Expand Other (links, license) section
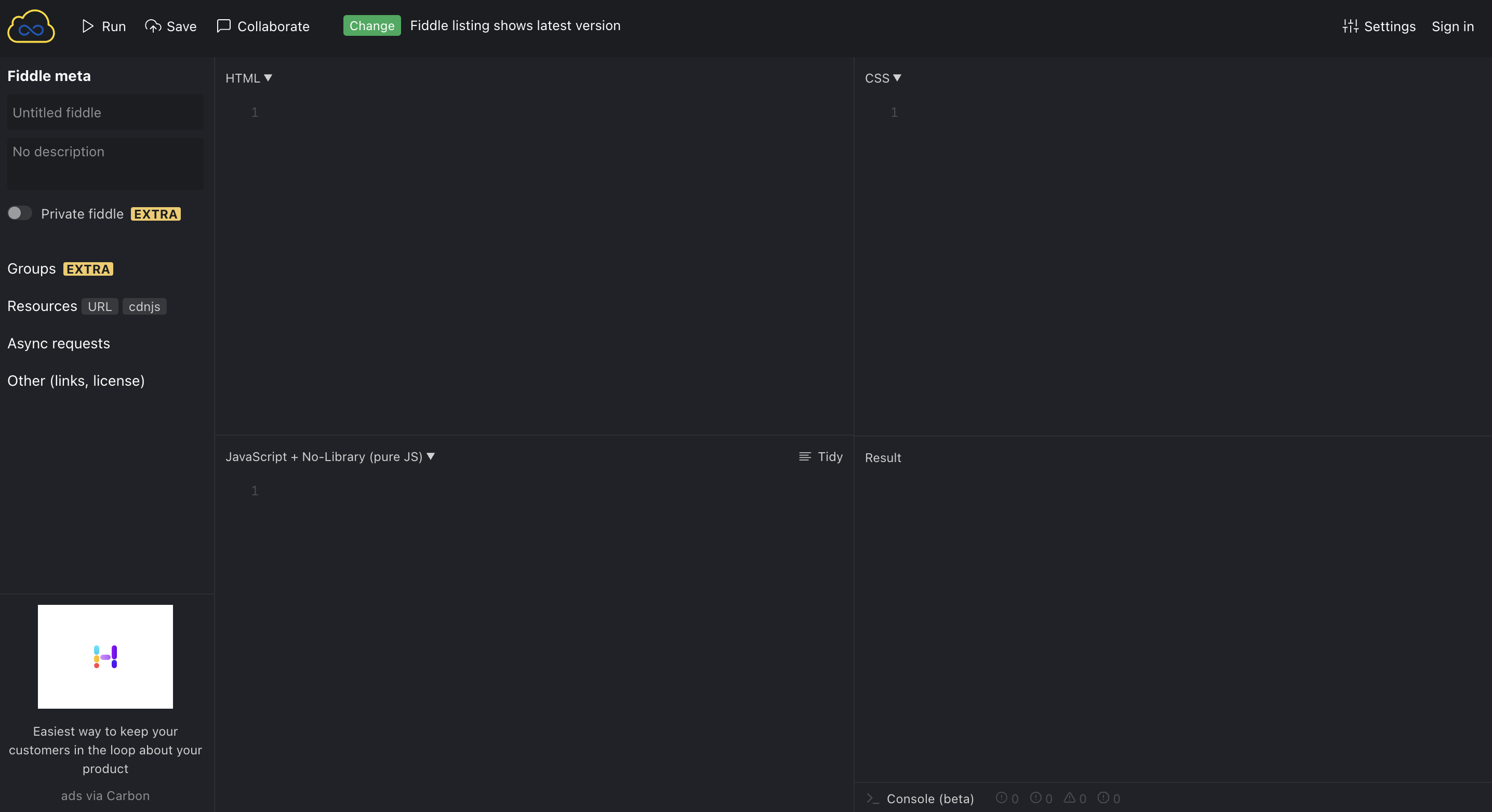1492x812 pixels. [x=76, y=381]
